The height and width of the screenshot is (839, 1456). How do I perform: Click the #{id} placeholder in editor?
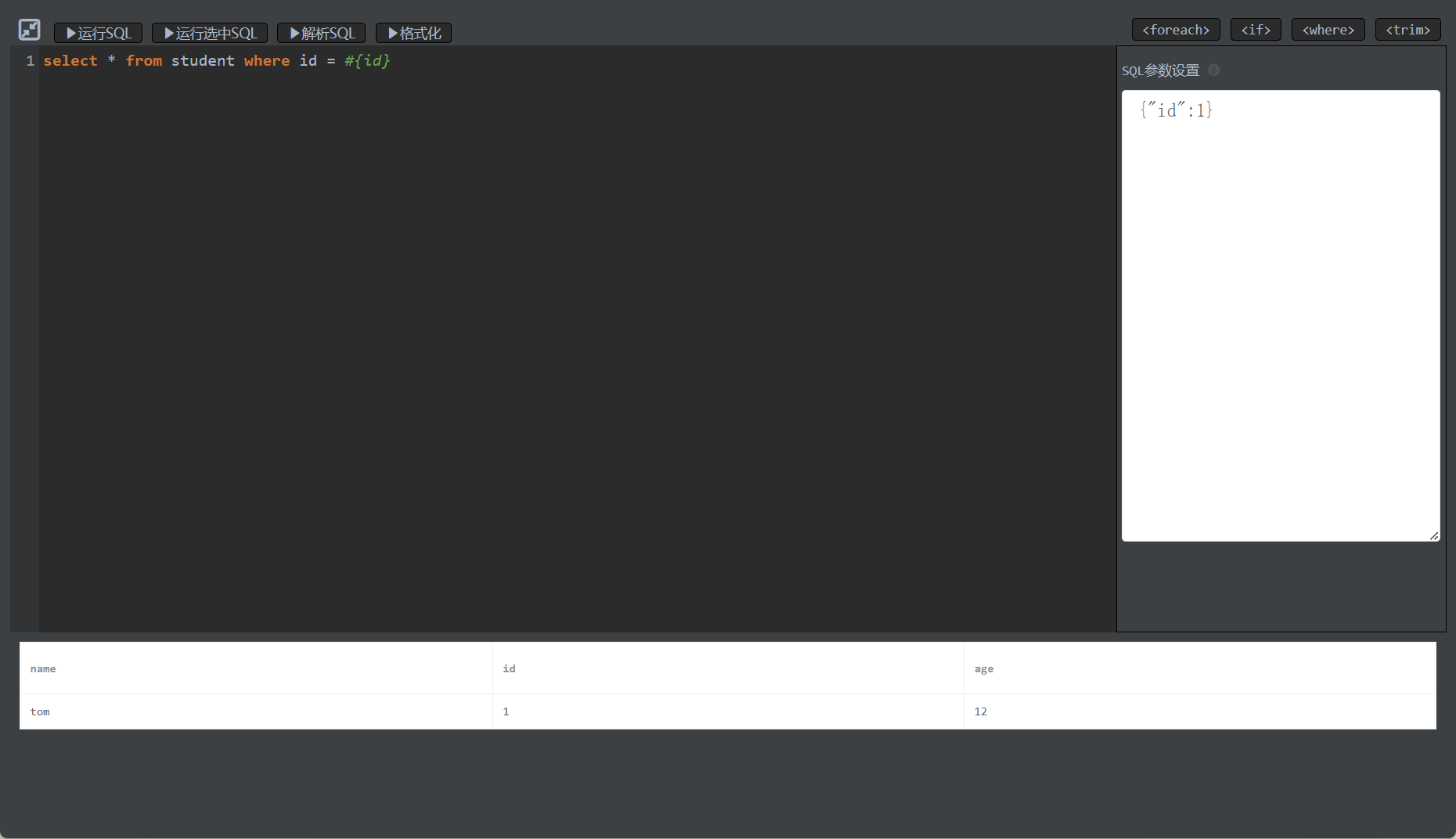pyautogui.click(x=367, y=60)
